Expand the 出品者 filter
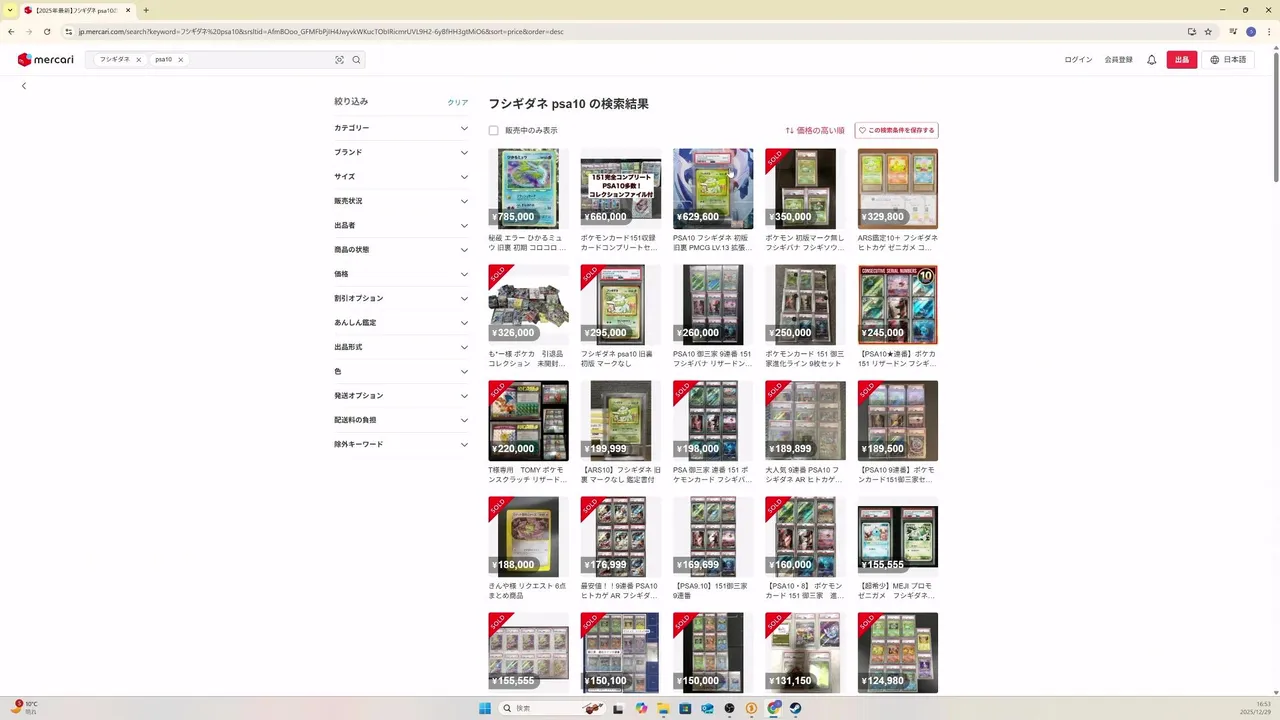 coord(401,225)
